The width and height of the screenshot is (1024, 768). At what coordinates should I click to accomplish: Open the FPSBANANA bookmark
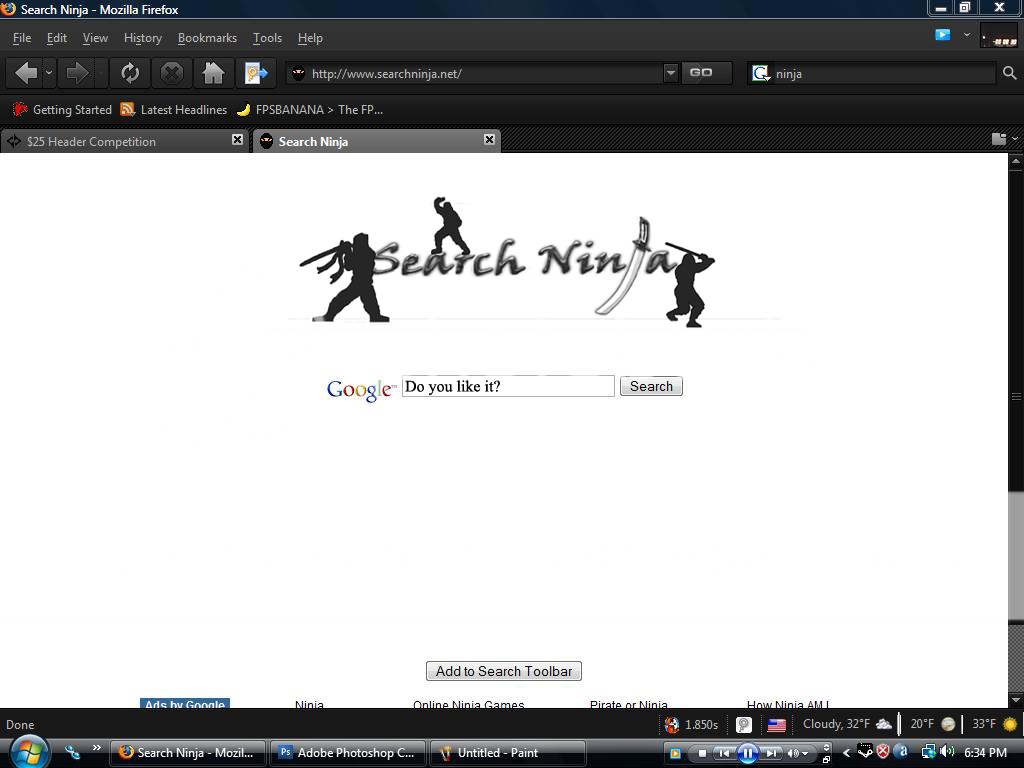tap(310, 110)
